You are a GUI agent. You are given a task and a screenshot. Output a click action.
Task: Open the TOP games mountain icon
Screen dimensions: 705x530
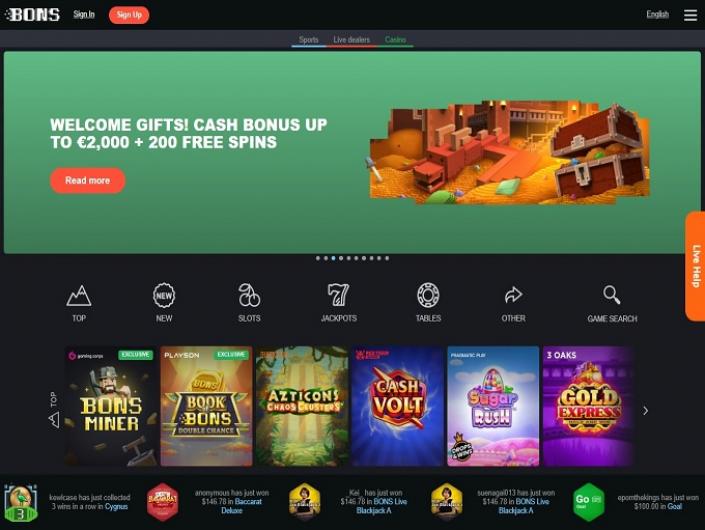pos(79,295)
